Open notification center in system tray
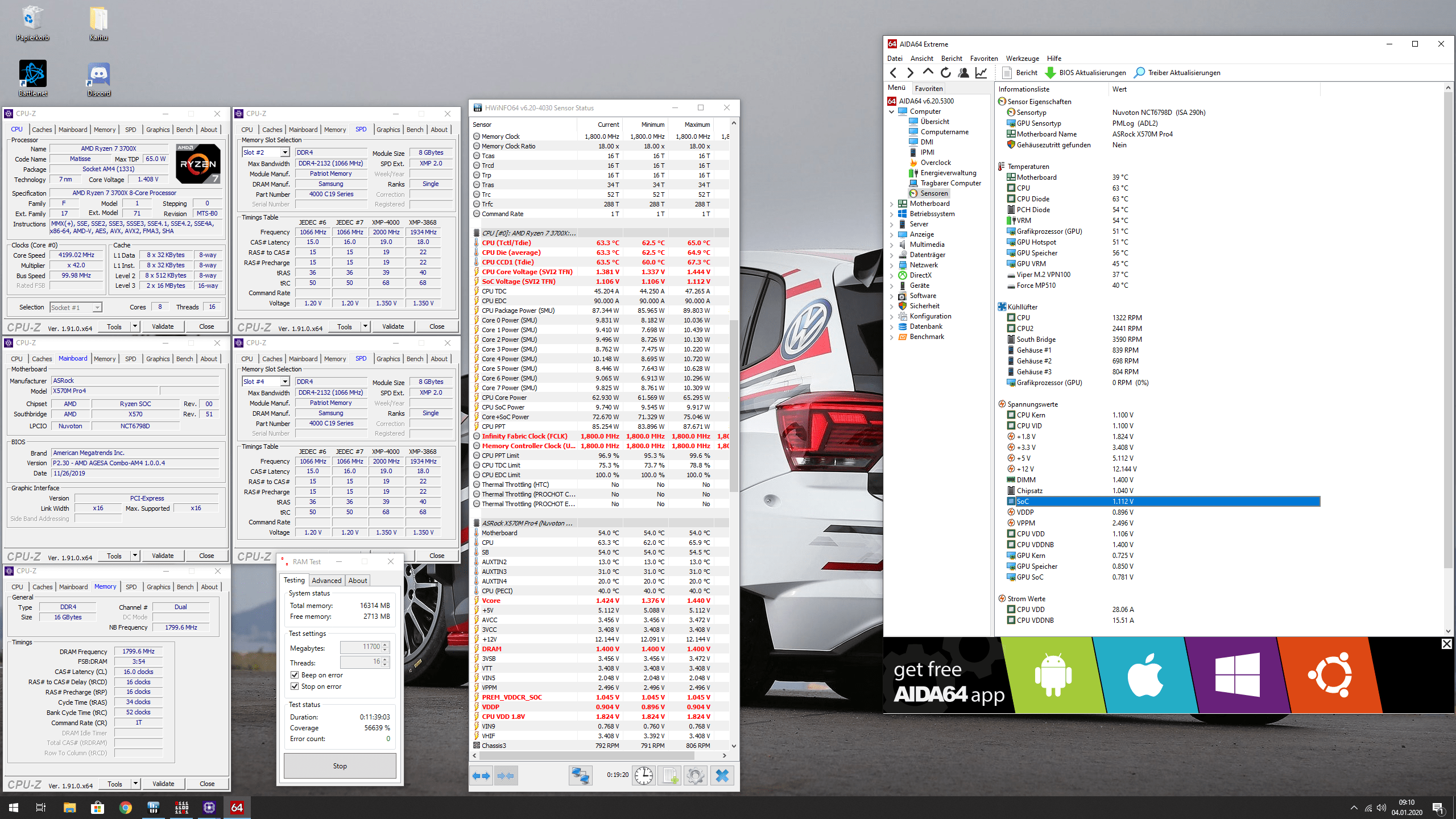This screenshot has width=1456, height=819. (1438, 807)
